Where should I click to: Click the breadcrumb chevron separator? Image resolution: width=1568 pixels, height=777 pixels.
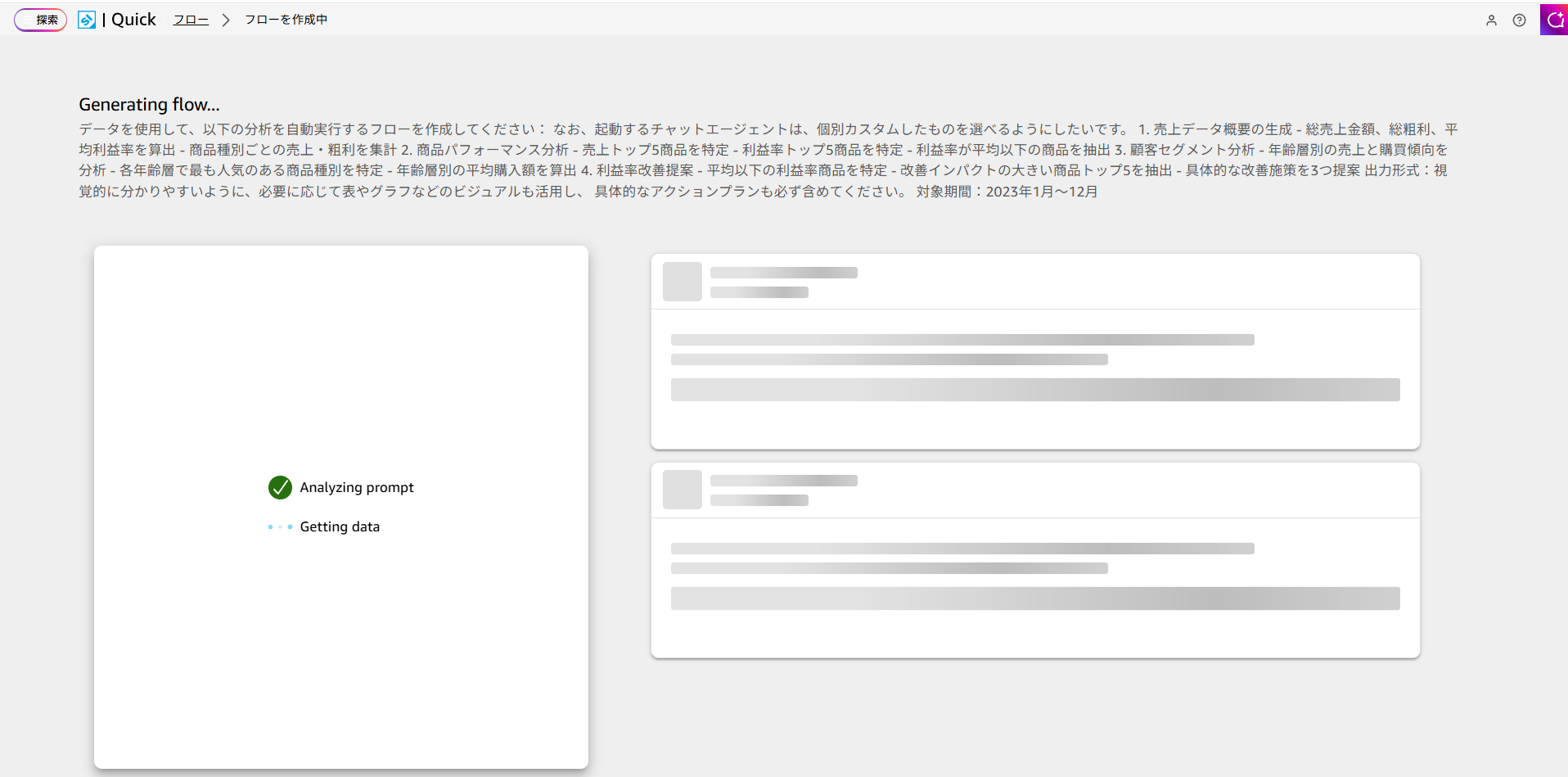tap(226, 20)
